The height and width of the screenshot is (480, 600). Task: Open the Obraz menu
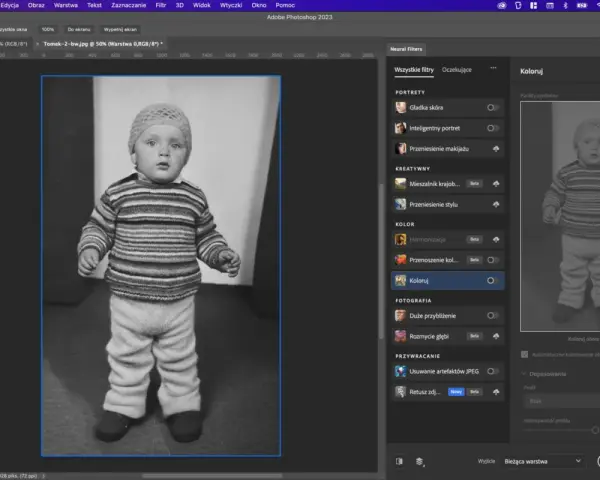(36, 5)
